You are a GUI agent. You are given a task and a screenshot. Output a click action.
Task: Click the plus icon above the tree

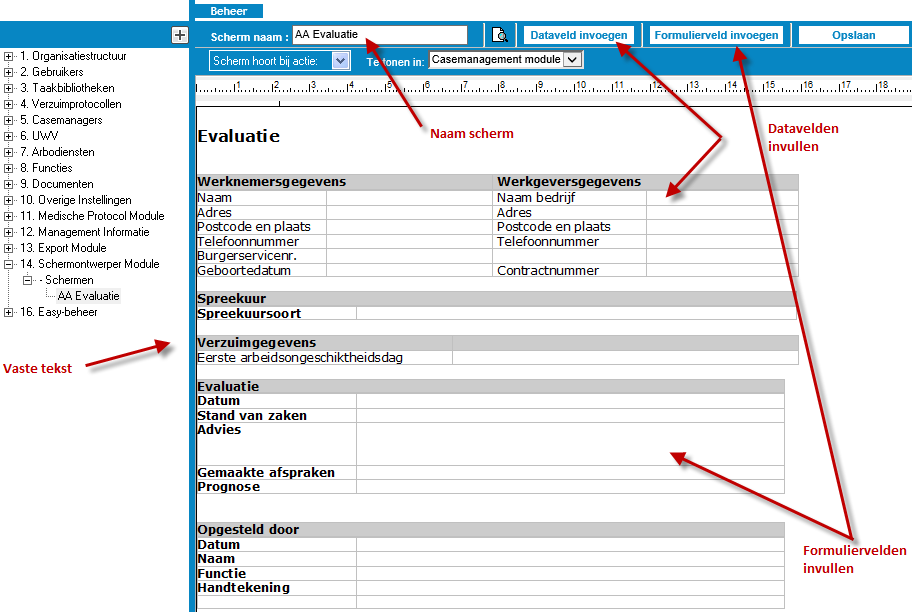[179, 35]
